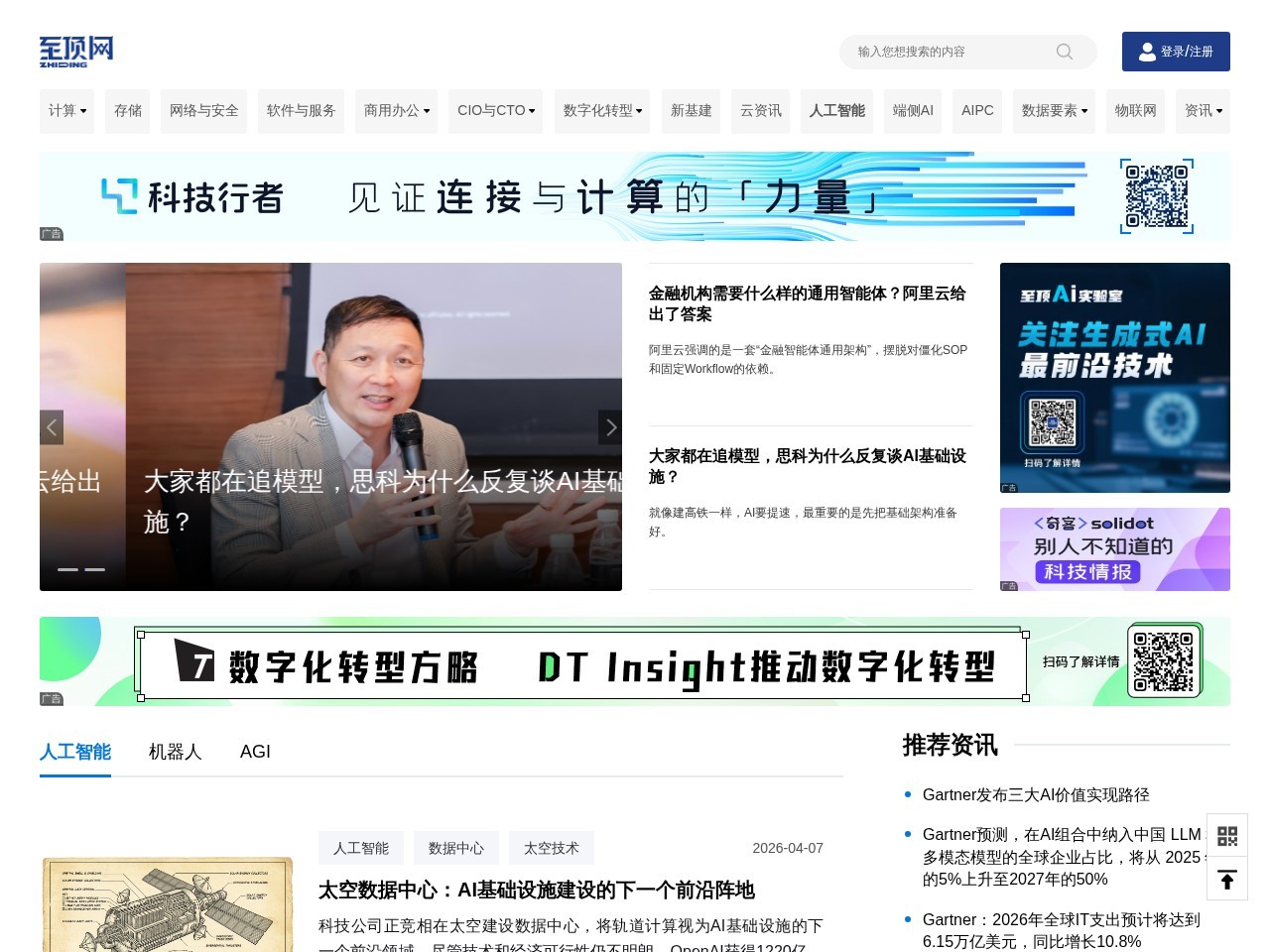Viewport: 1270px width, 952px height.
Task: Switch to the 机器人 tab
Action: pyautogui.click(x=175, y=752)
